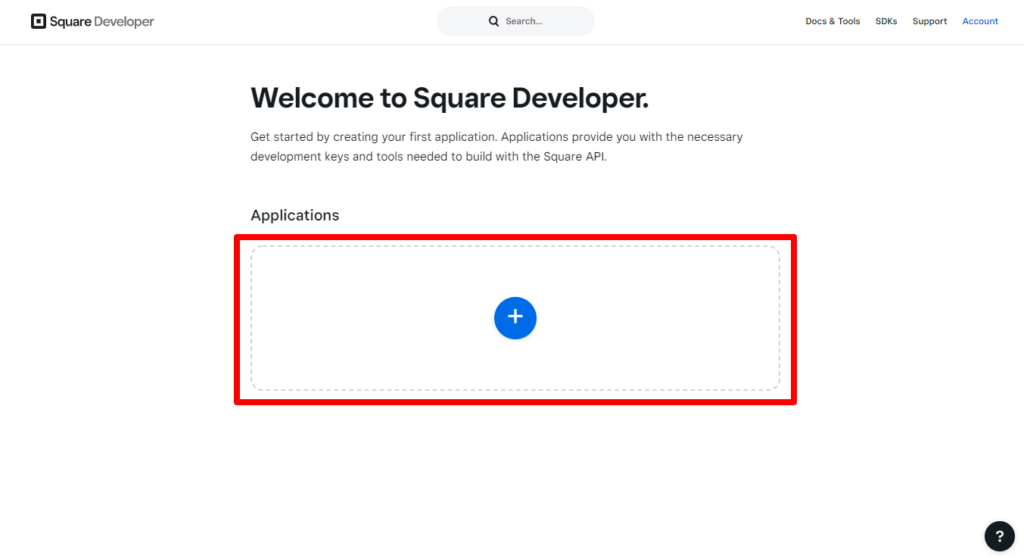Image resolution: width=1024 pixels, height=559 pixels.
Task: Open the help question mark bubble
Action: 999,536
